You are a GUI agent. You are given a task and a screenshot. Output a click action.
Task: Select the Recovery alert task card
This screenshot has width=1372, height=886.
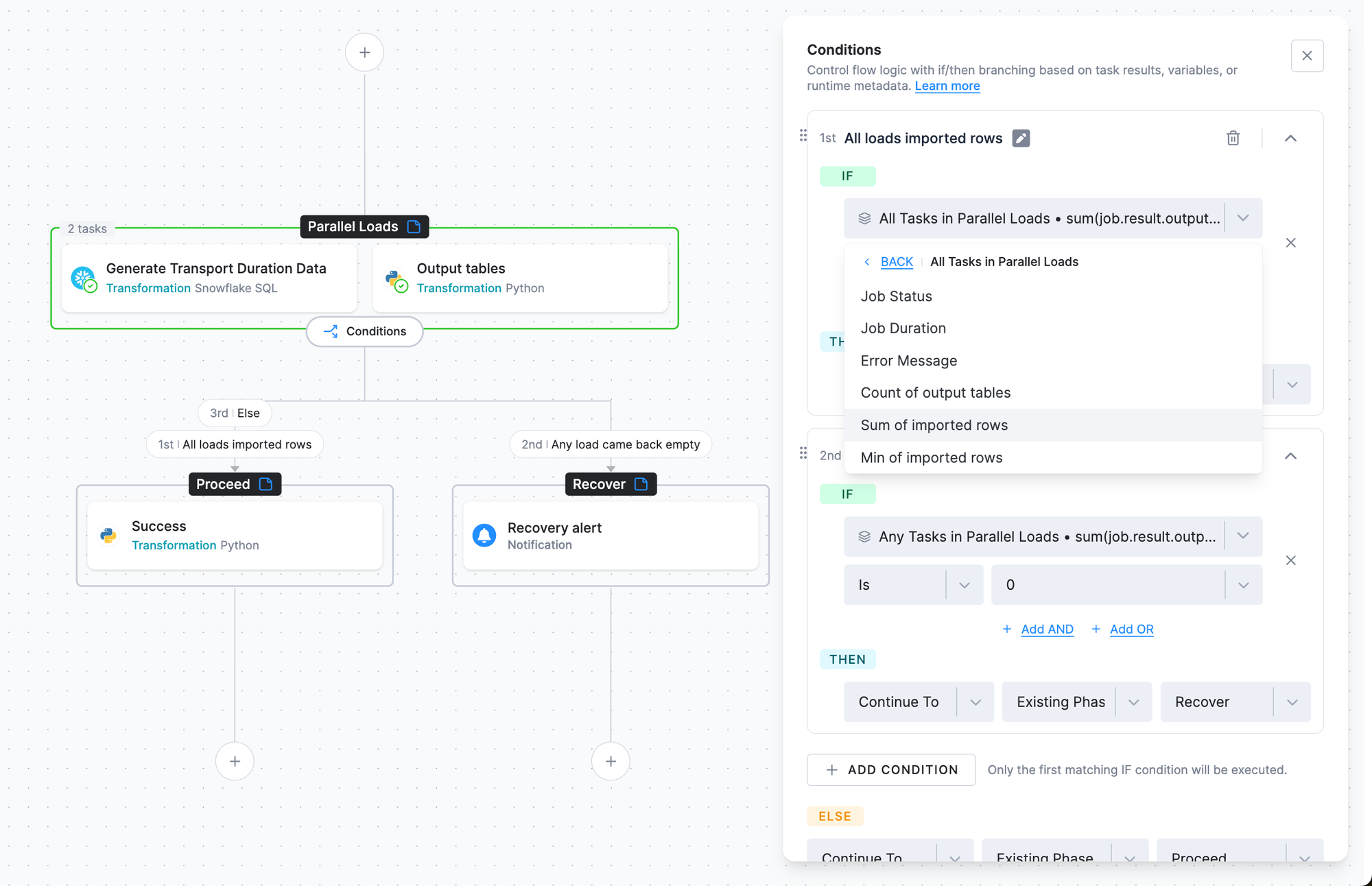coord(611,536)
